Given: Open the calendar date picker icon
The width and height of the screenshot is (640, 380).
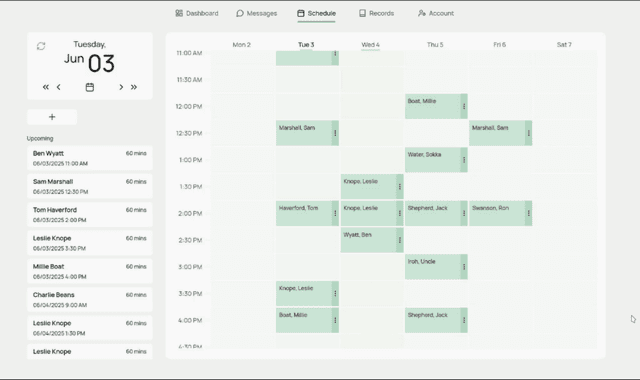Looking at the screenshot, I should point(90,87).
